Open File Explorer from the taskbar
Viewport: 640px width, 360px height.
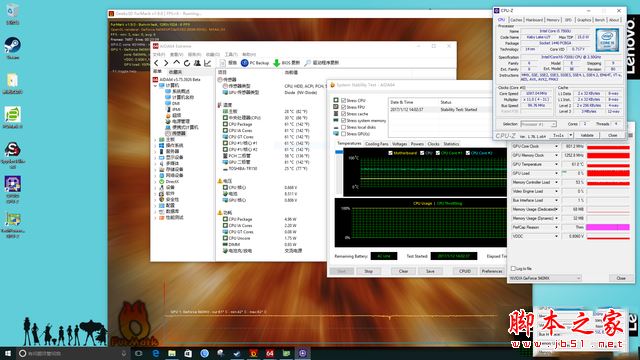pyautogui.click(x=172, y=353)
